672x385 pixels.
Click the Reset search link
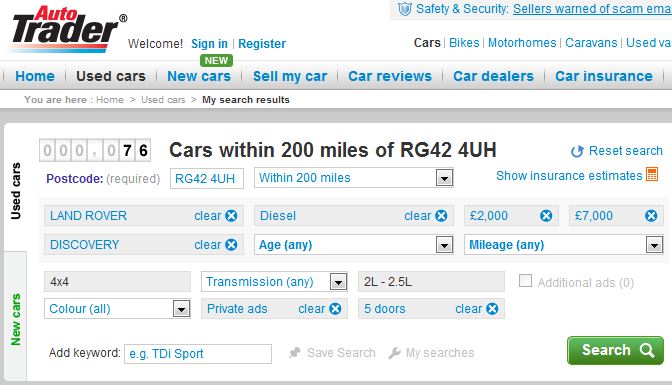626,151
